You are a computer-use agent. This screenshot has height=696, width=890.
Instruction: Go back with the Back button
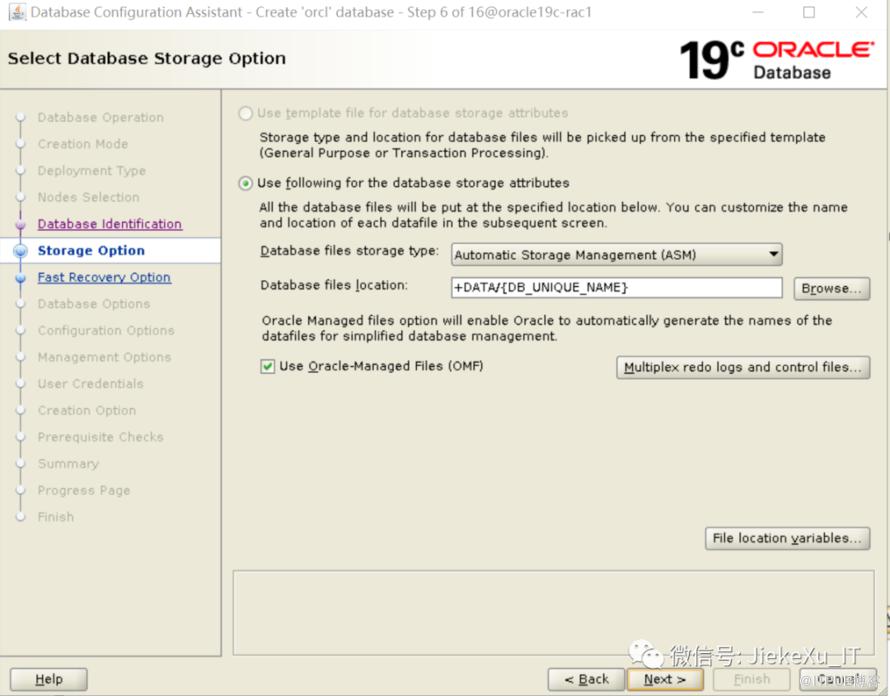coord(586,679)
